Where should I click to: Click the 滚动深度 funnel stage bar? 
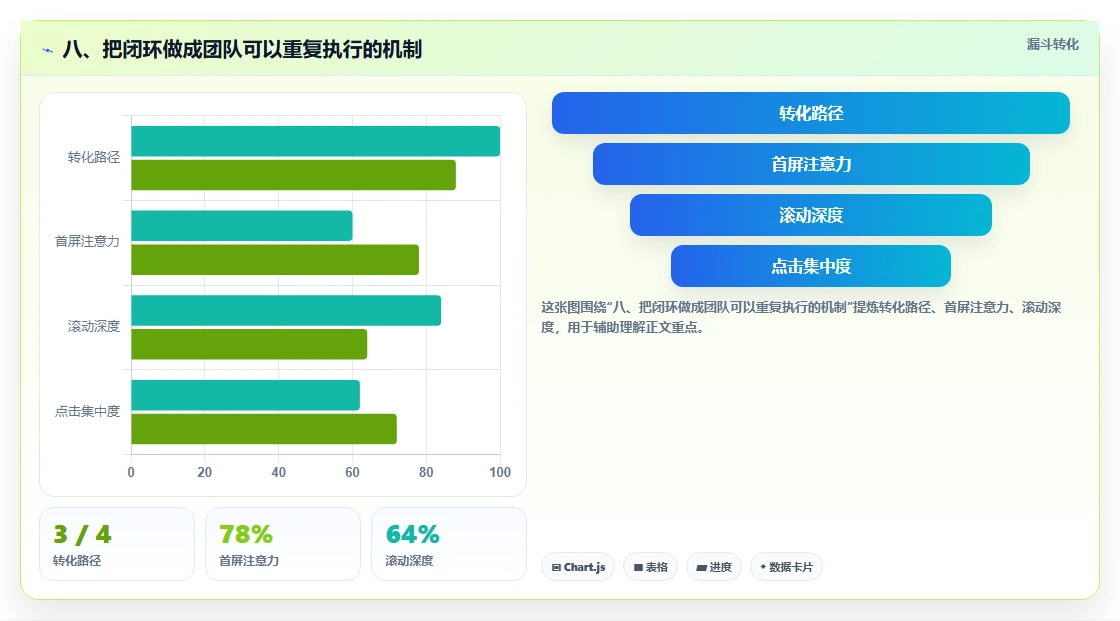click(x=811, y=215)
